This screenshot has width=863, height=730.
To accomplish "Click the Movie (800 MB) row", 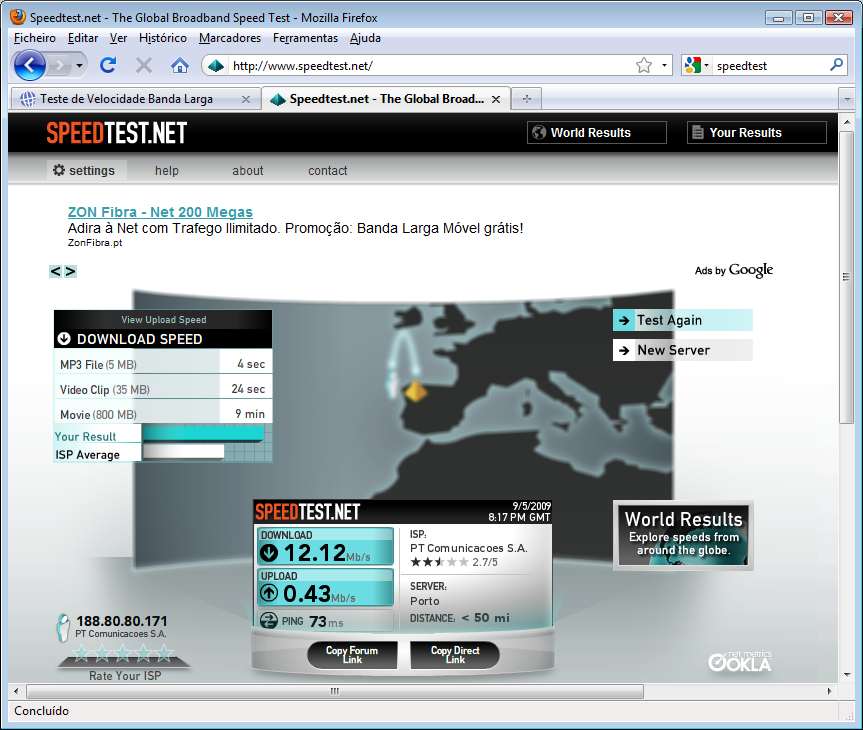I will (x=163, y=414).
